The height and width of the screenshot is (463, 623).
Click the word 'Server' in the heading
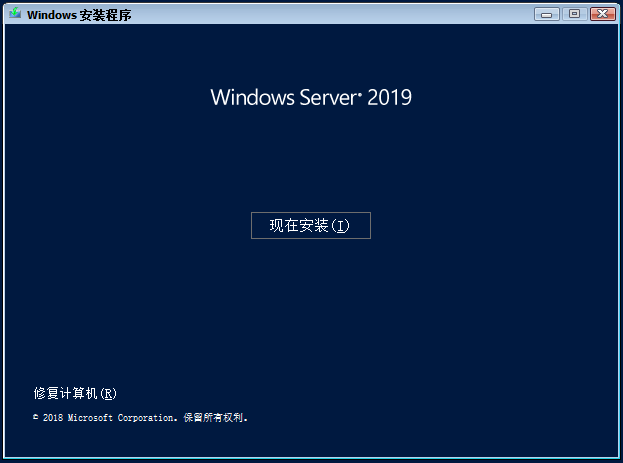click(x=321, y=97)
